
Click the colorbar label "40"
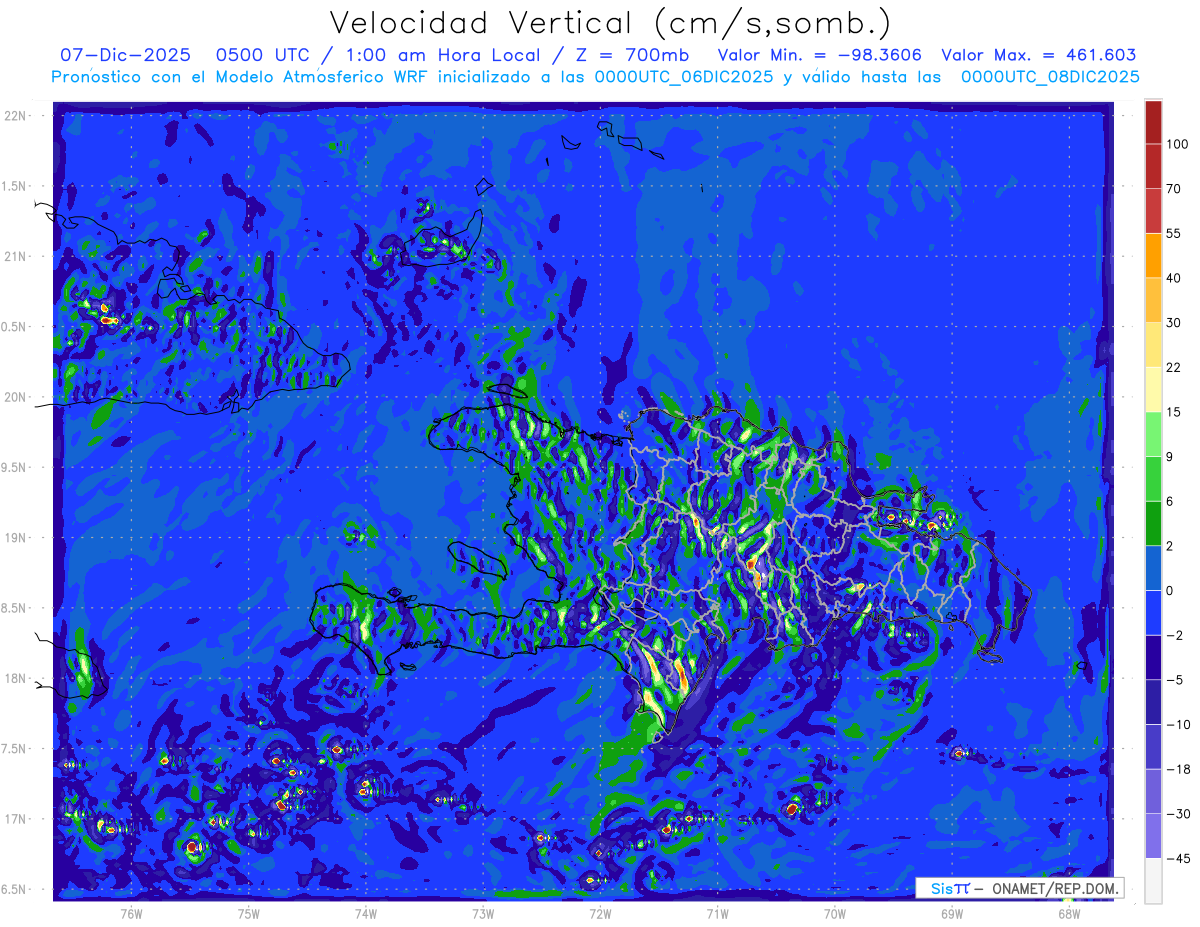pos(1174,278)
